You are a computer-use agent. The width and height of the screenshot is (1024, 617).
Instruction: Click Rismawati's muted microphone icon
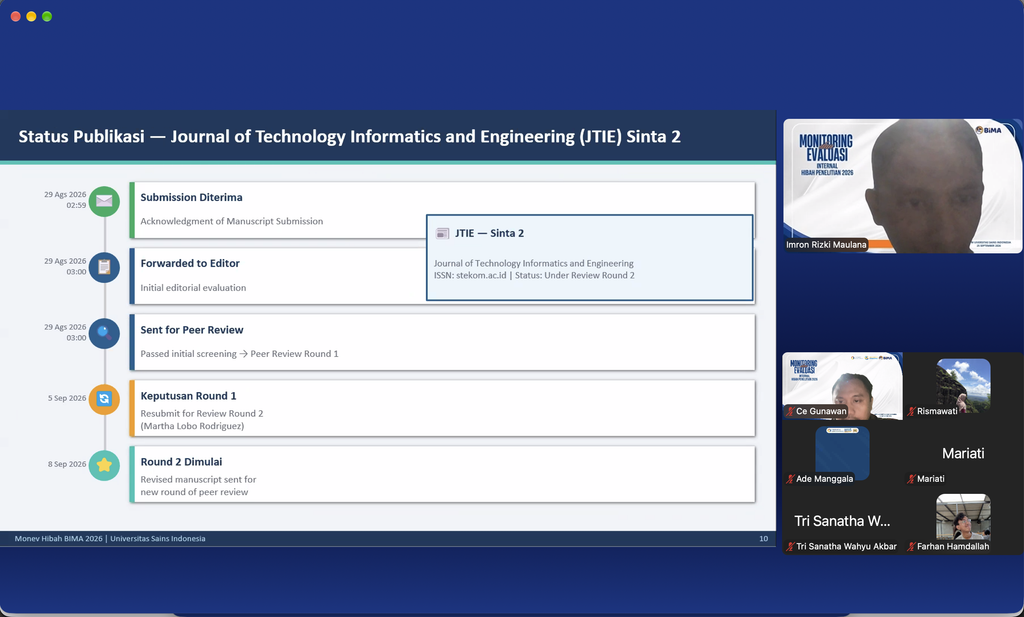[x=911, y=411]
